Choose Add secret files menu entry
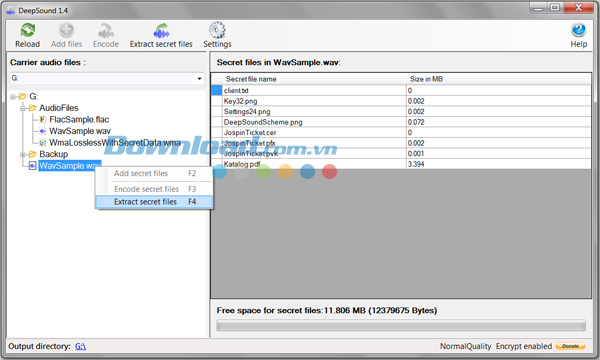 tap(154, 173)
